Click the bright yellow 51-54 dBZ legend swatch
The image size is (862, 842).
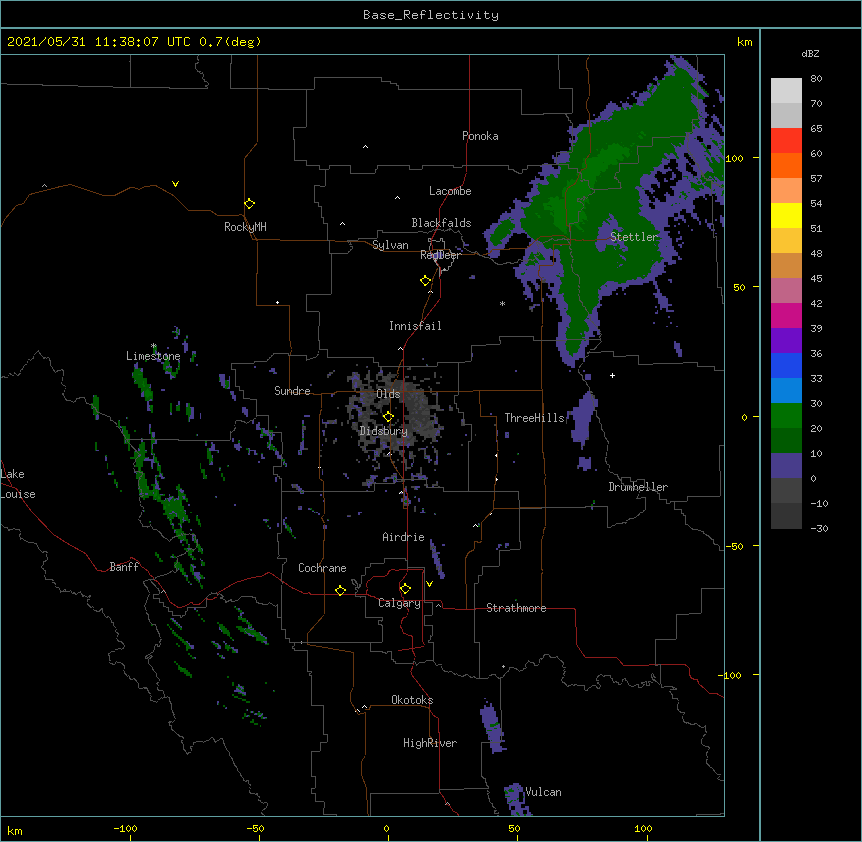(786, 215)
